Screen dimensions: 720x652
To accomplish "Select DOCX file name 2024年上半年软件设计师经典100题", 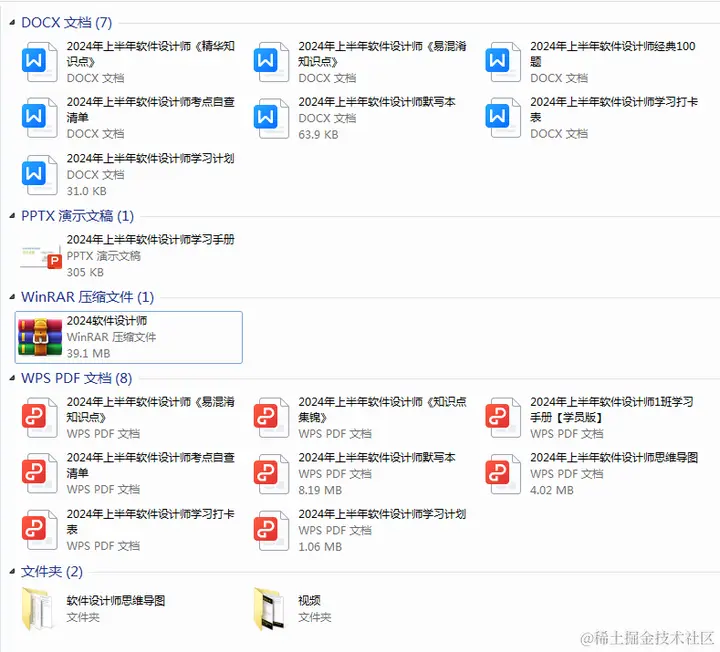I will [x=613, y=54].
